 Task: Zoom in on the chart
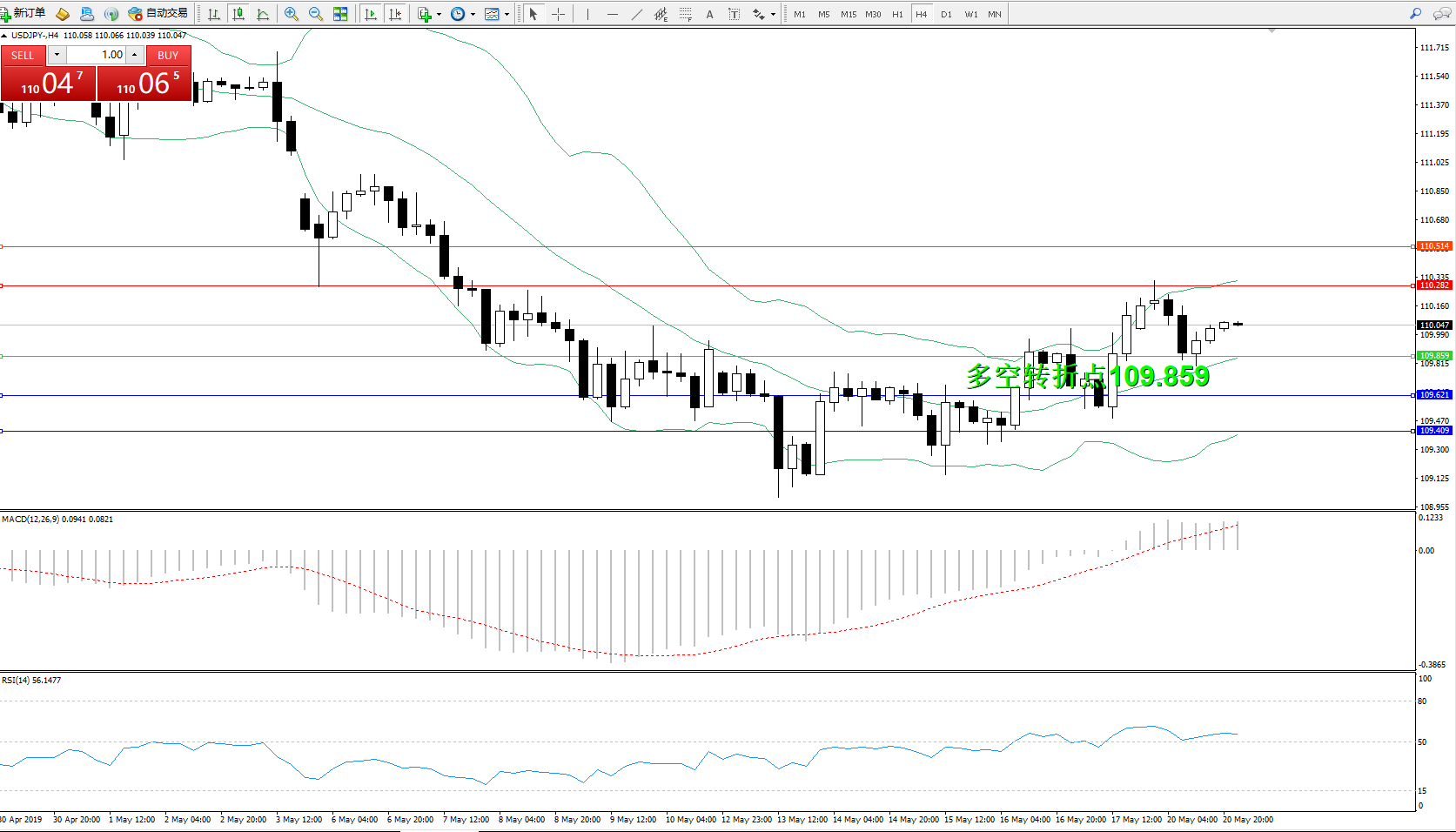pyautogui.click(x=292, y=14)
